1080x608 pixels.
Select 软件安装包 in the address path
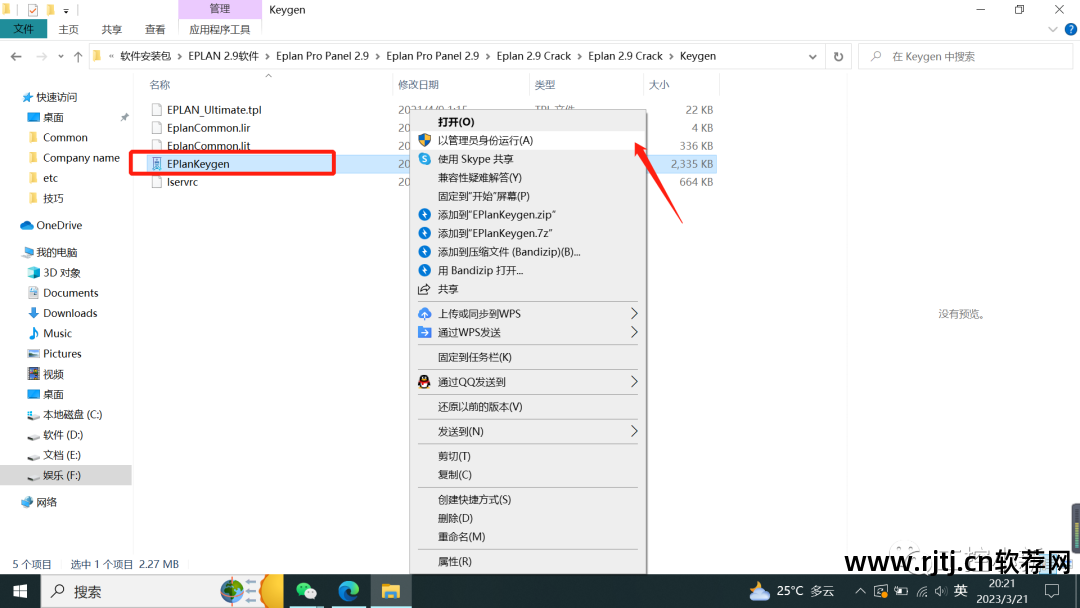coord(145,56)
